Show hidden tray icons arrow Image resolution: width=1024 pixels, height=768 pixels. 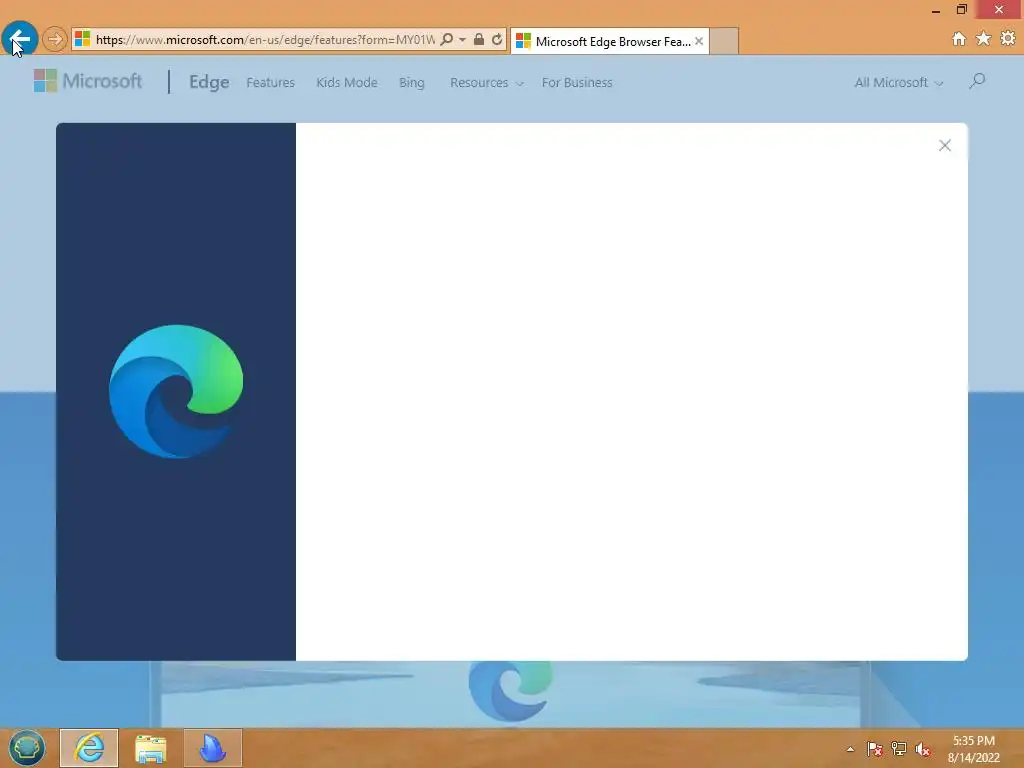[850, 749]
